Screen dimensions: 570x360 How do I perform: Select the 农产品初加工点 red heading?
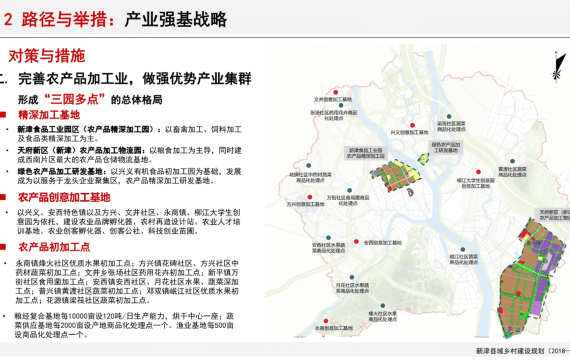54,247
